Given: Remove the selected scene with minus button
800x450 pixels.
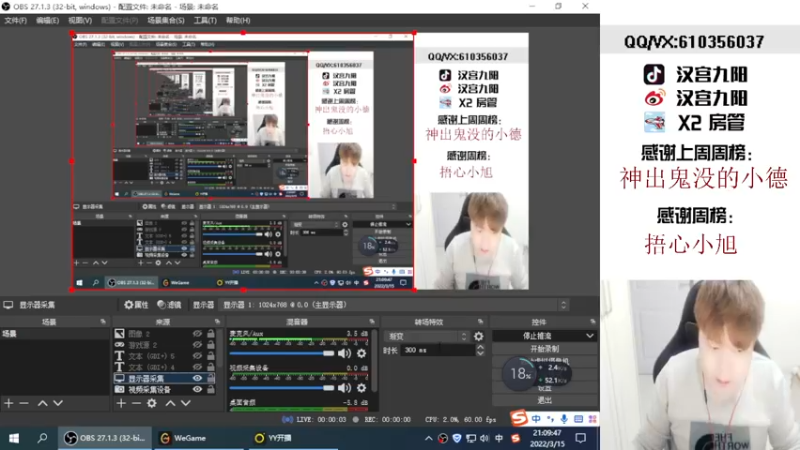Looking at the screenshot, I should tap(24, 403).
